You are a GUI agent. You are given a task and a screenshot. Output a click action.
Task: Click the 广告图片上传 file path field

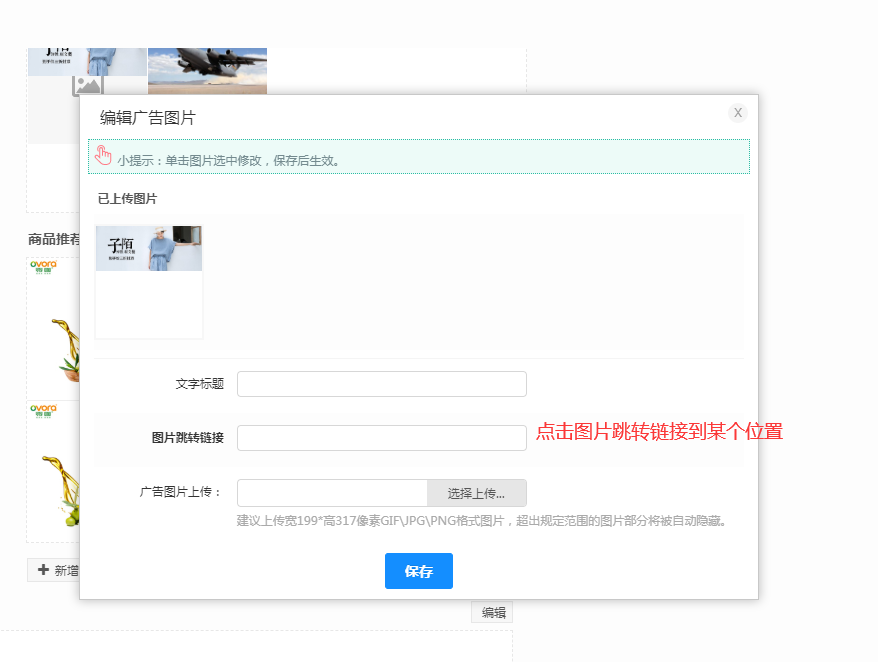click(x=332, y=493)
